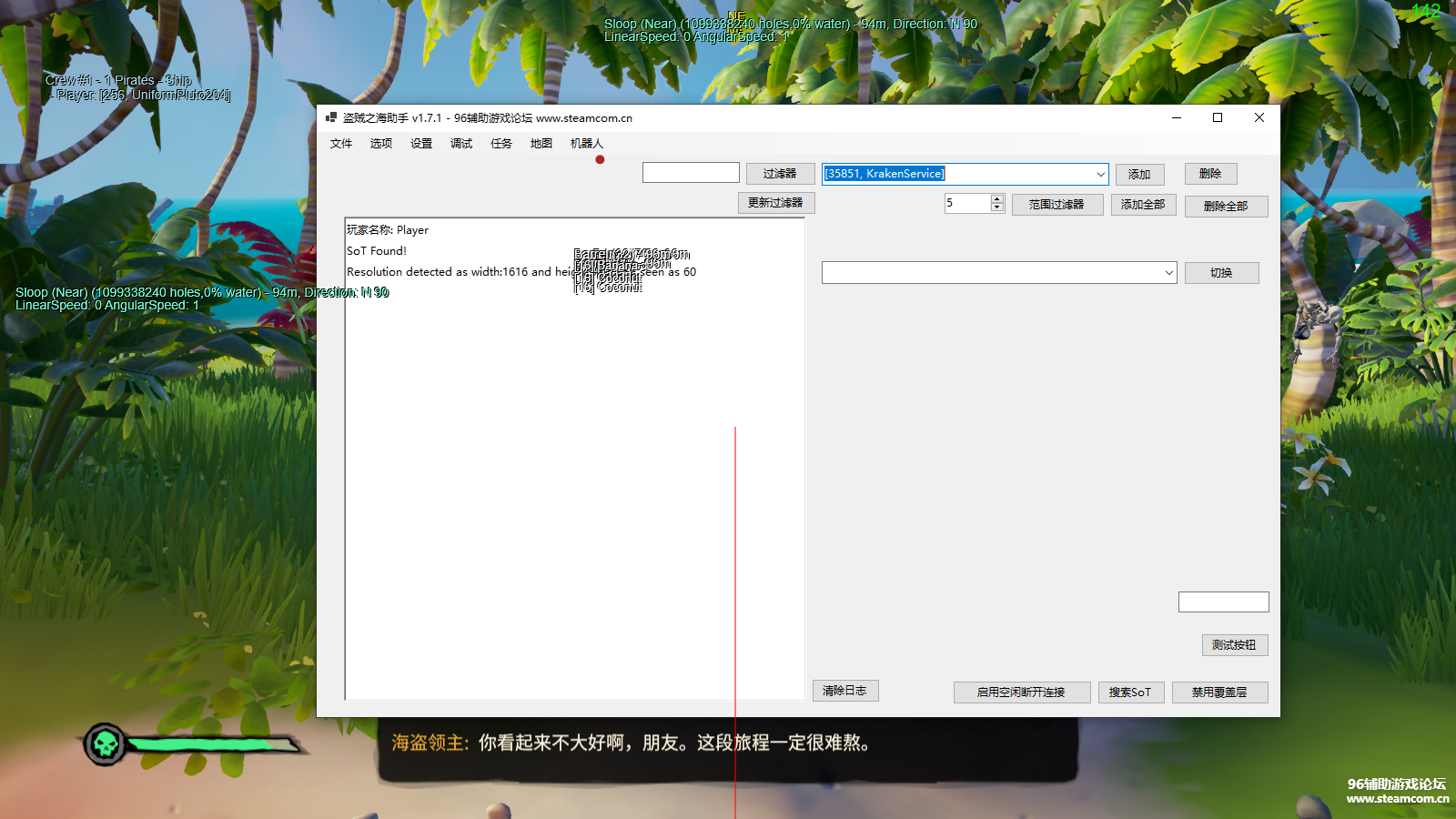
Task: Focus the filter text field left of 过滤器
Action: pyautogui.click(x=691, y=173)
